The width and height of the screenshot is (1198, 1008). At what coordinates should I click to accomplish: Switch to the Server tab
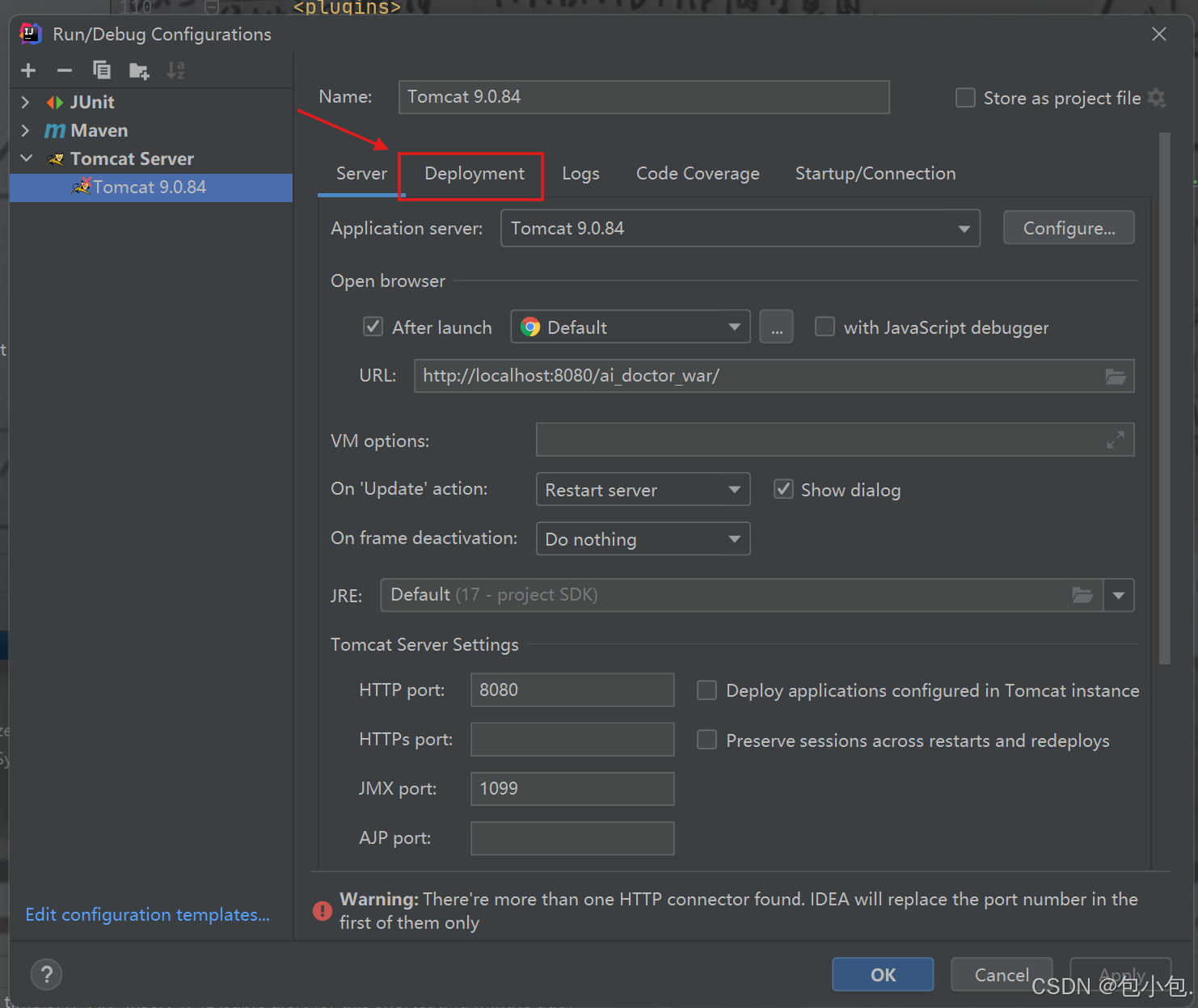click(x=361, y=174)
